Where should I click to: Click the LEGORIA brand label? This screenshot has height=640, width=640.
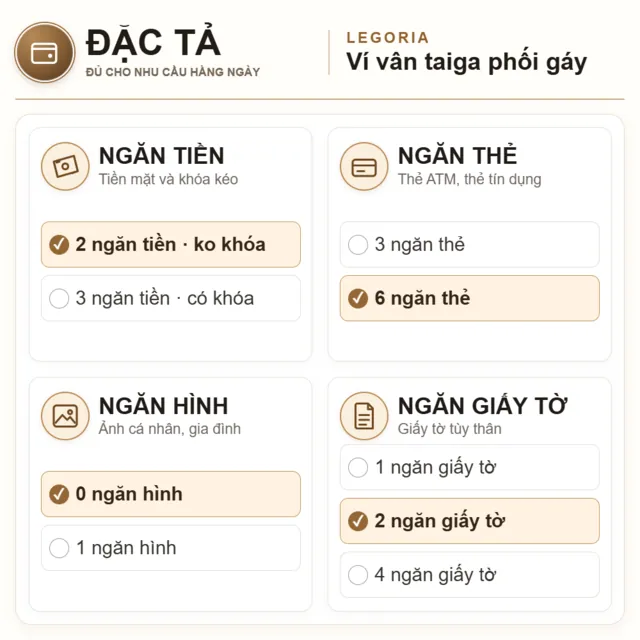point(388,38)
